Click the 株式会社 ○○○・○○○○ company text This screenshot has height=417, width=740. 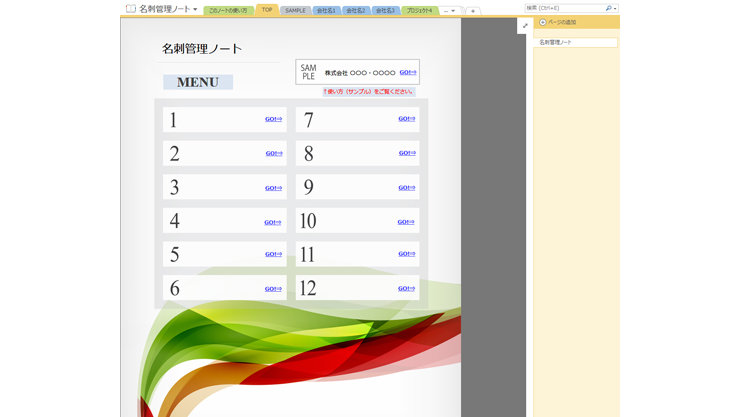[x=360, y=73]
